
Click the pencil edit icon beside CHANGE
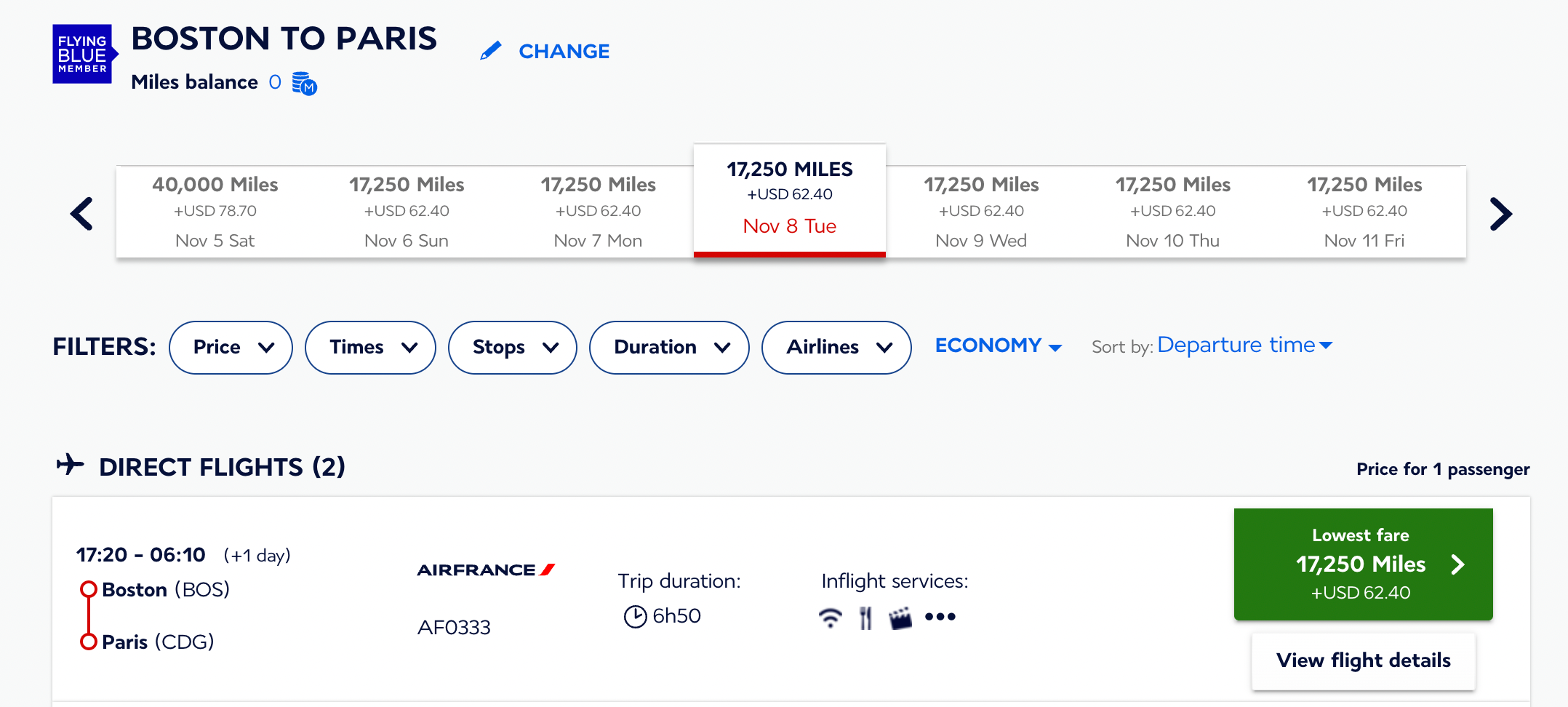[492, 51]
